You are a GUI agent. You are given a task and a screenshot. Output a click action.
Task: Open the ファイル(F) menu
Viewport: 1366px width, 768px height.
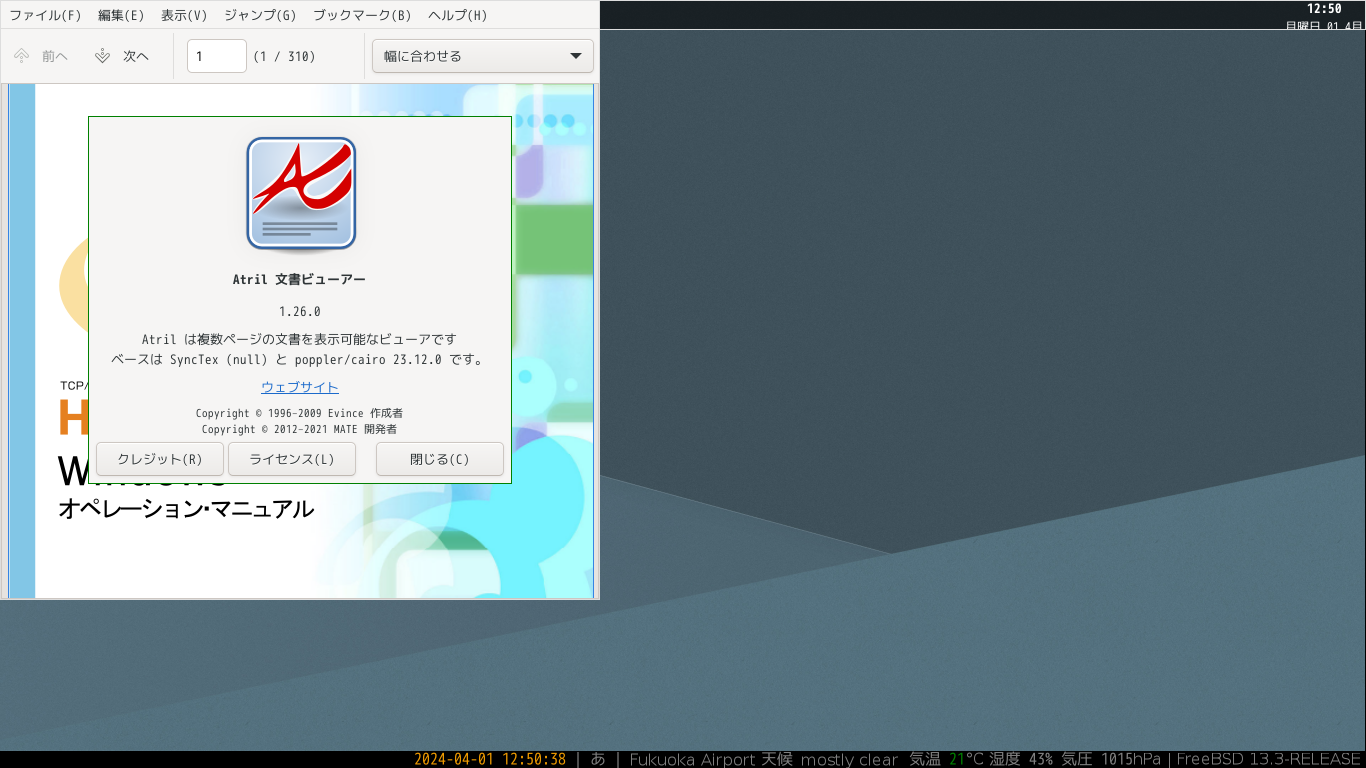[x=45, y=15]
